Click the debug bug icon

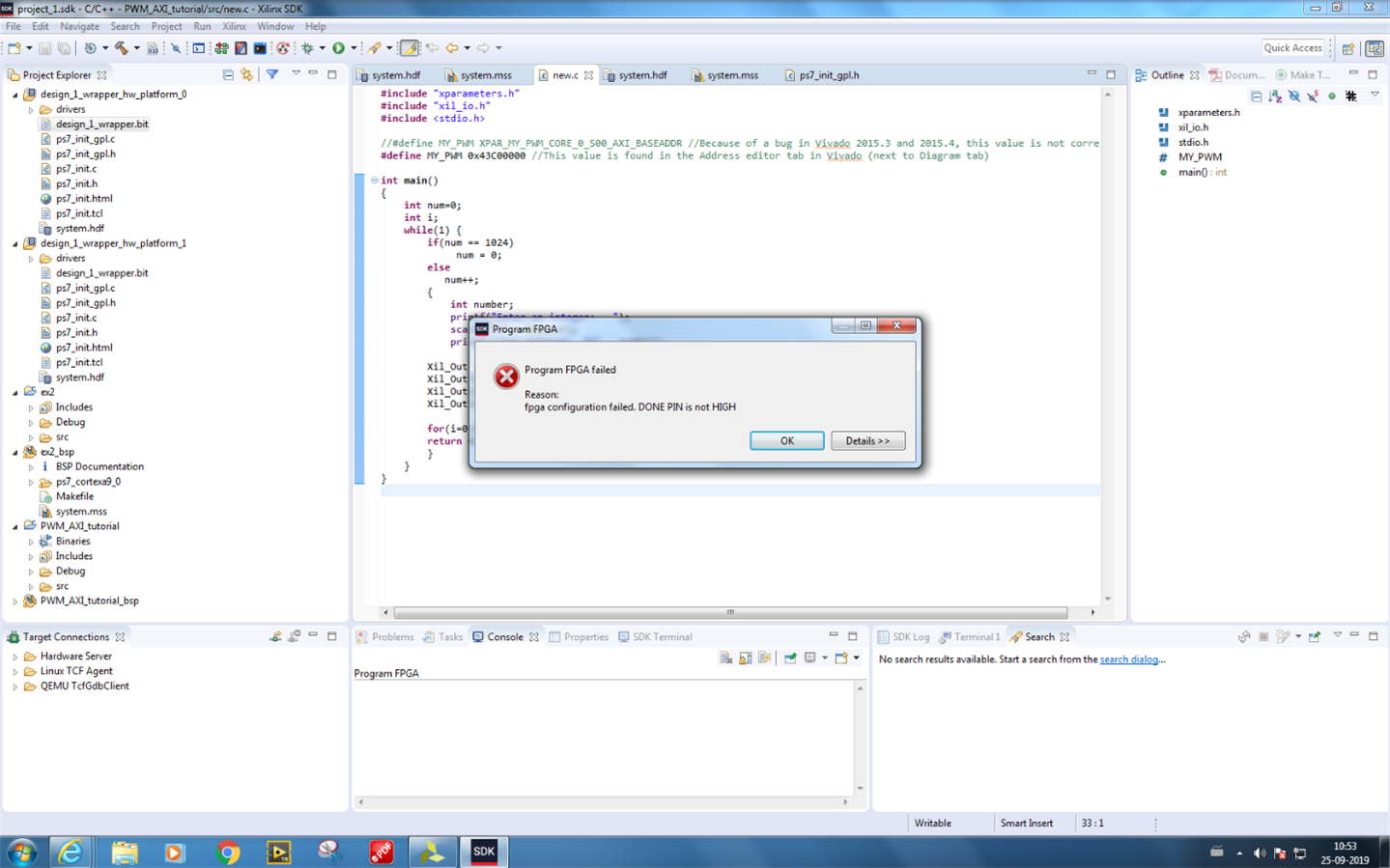(307, 48)
